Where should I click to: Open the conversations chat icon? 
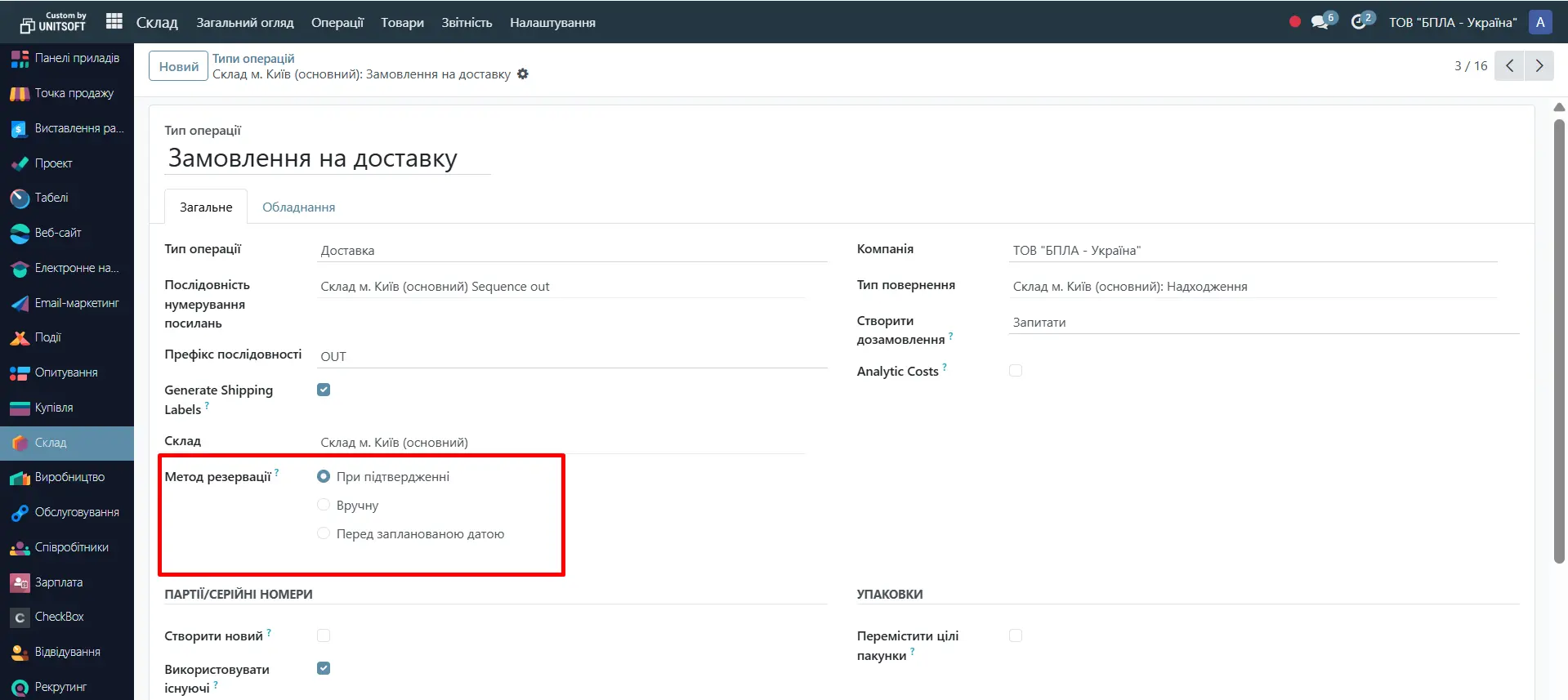pyautogui.click(x=1320, y=22)
